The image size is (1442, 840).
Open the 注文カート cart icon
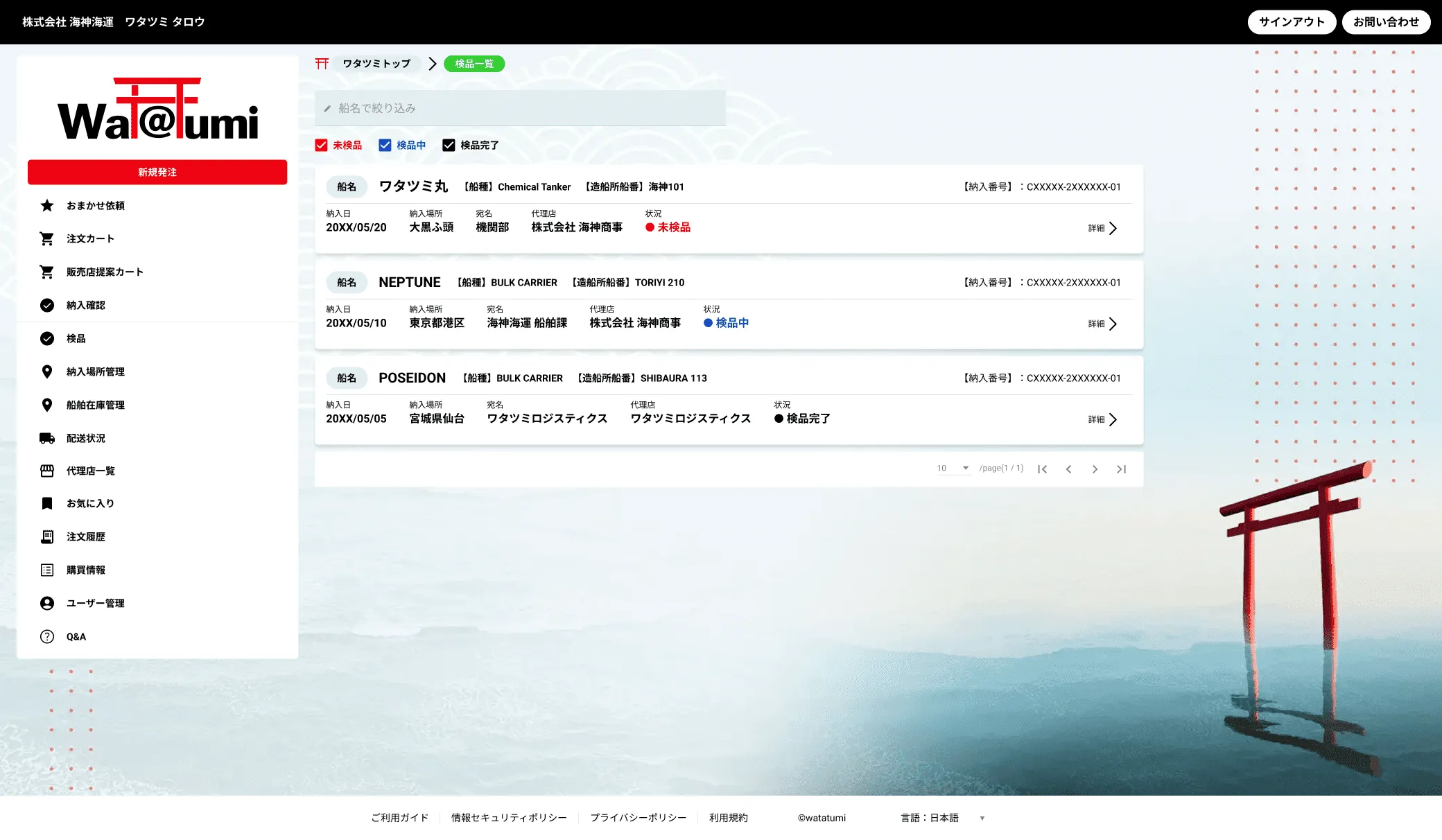click(x=46, y=239)
